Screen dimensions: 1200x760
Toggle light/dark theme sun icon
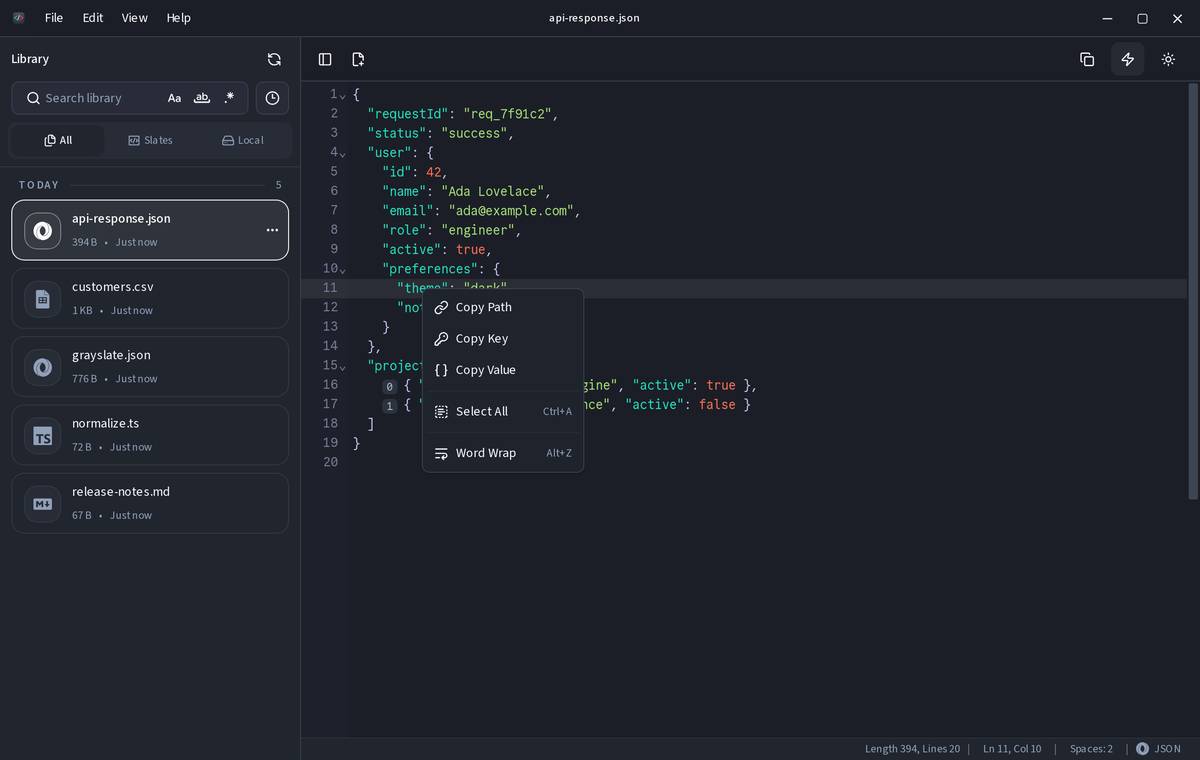tap(1168, 59)
